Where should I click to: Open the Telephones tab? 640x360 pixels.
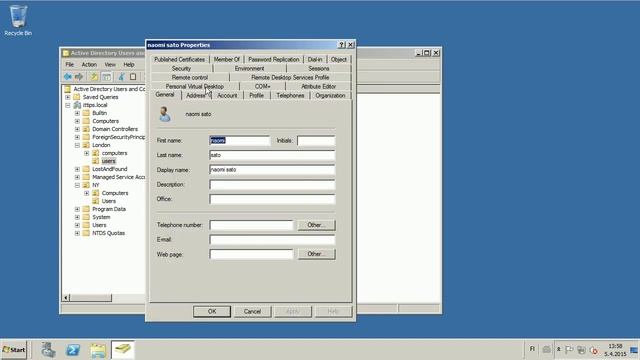tap(290, 96)
